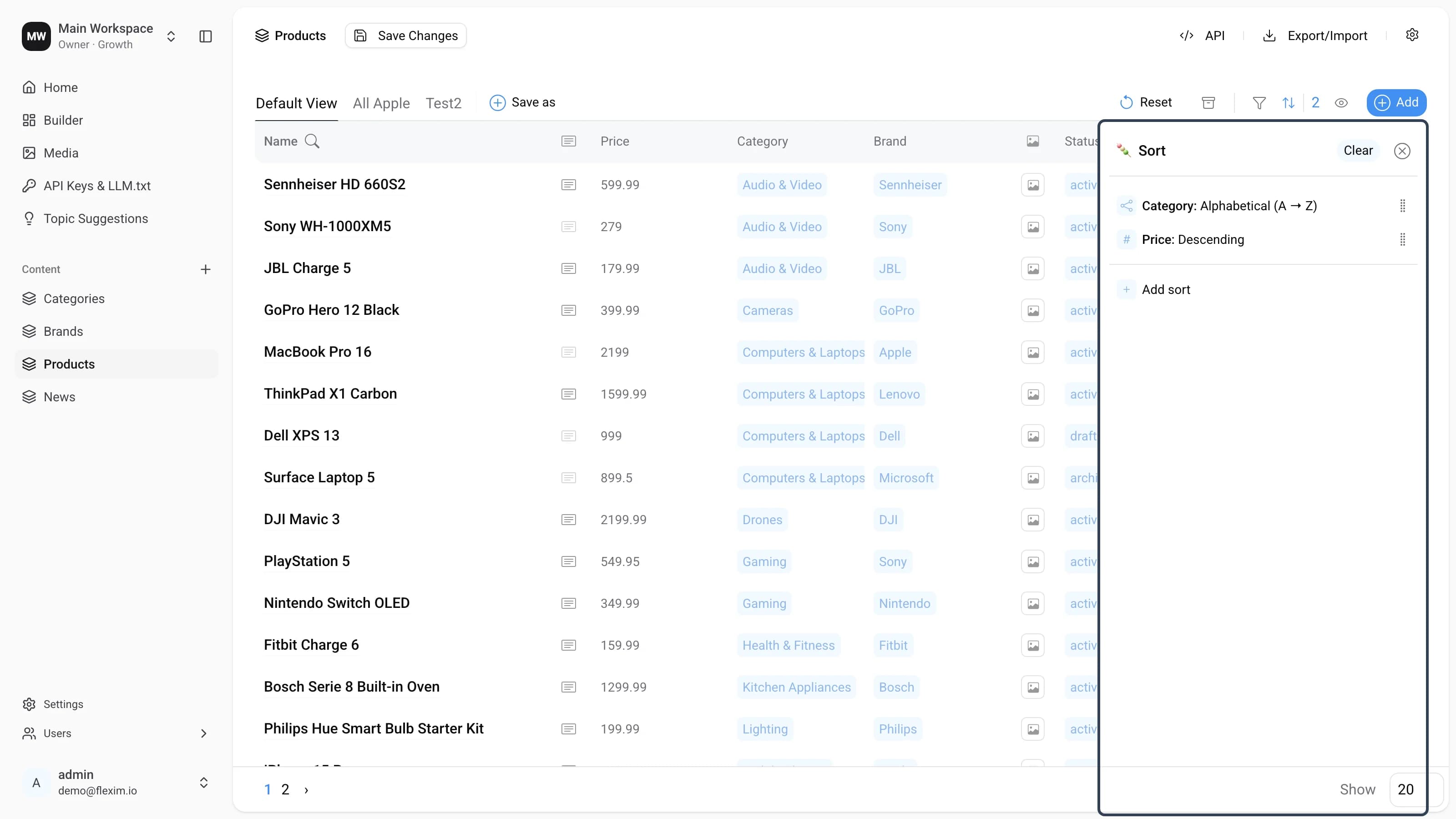The image size is (1456, 819).
Task: Open API Keys & LLM.txt
Action: (x=116, y=186)
